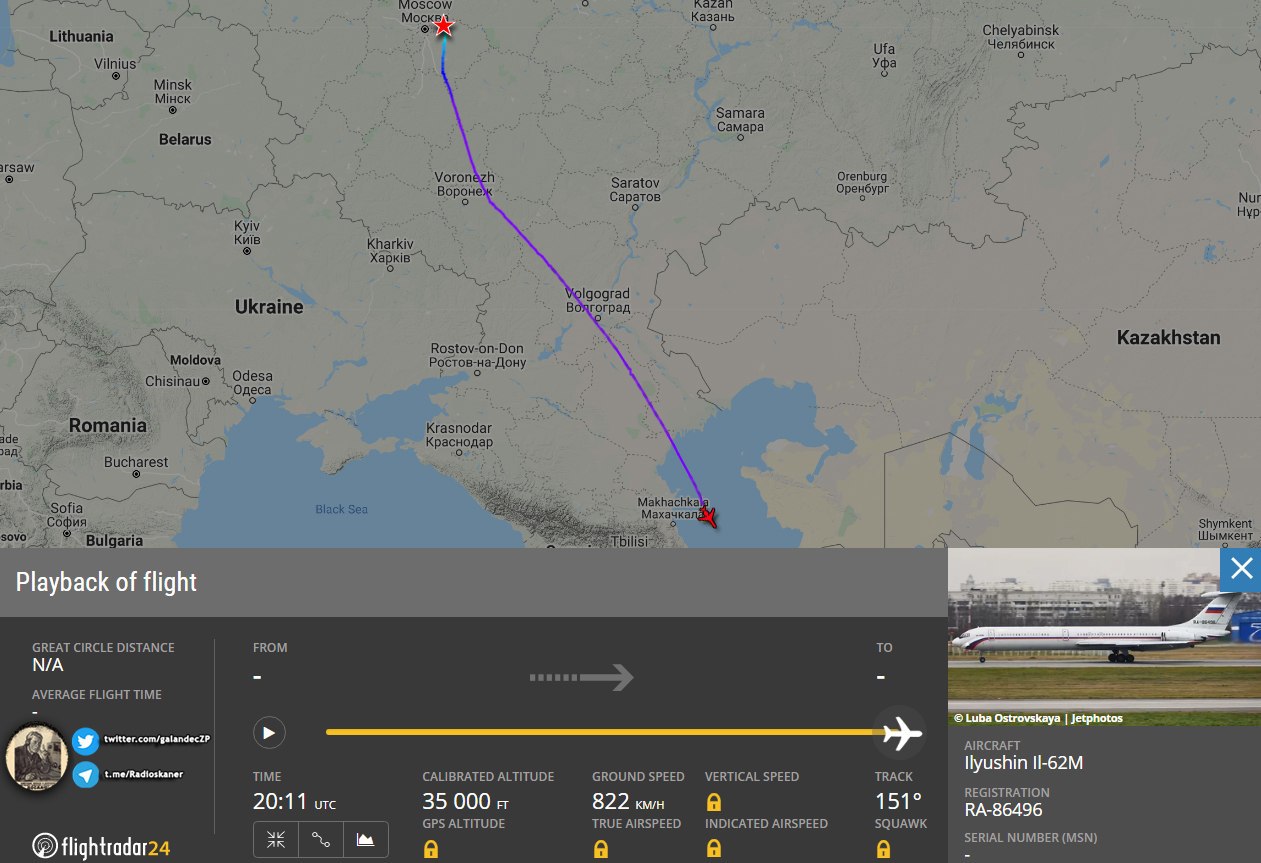1261x863 pixels.
Task: Unlock True Airspeed via its lock icon
Action: click(x=600, y=849)
